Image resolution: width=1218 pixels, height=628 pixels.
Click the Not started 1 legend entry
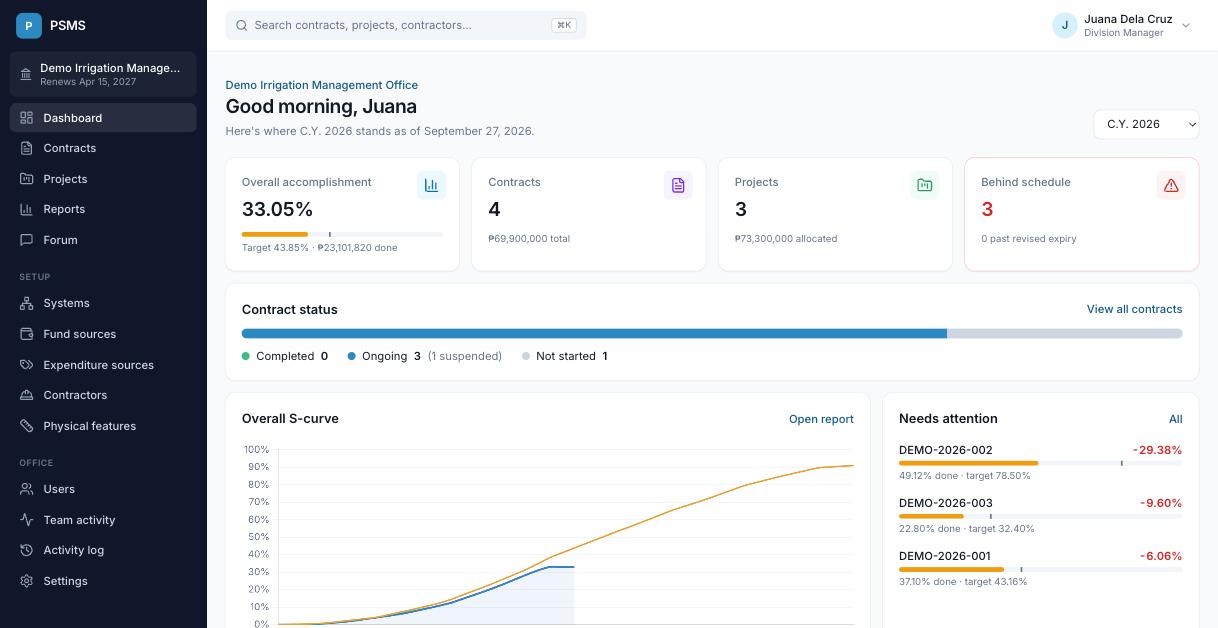(565, 356)
